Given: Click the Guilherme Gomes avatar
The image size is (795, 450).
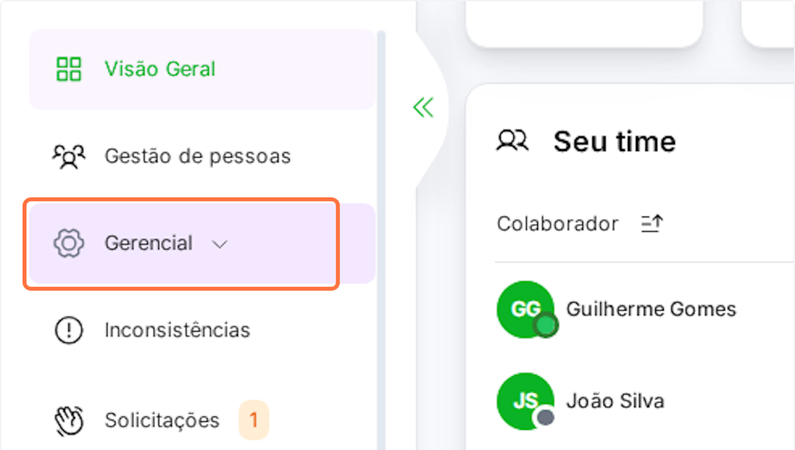Looking at the screenshot, I should click(x=525, y=309).
